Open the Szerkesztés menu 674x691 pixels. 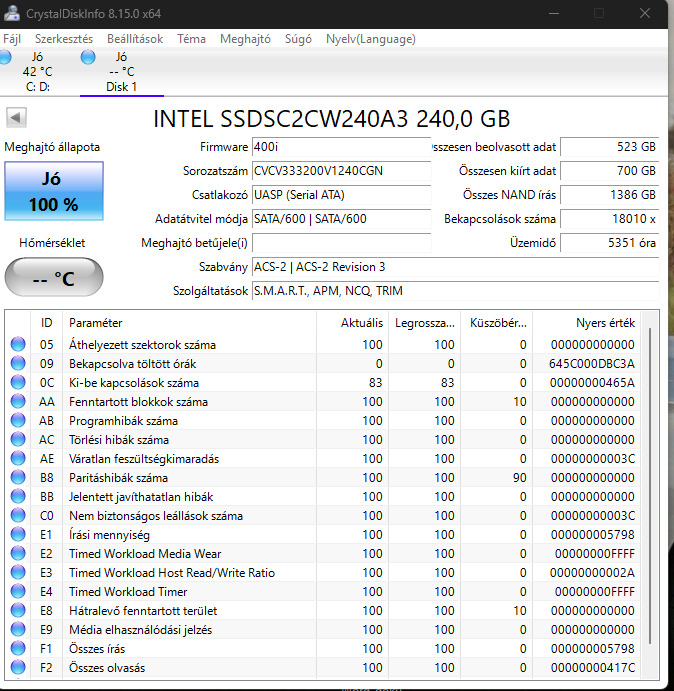click(63, 39)
